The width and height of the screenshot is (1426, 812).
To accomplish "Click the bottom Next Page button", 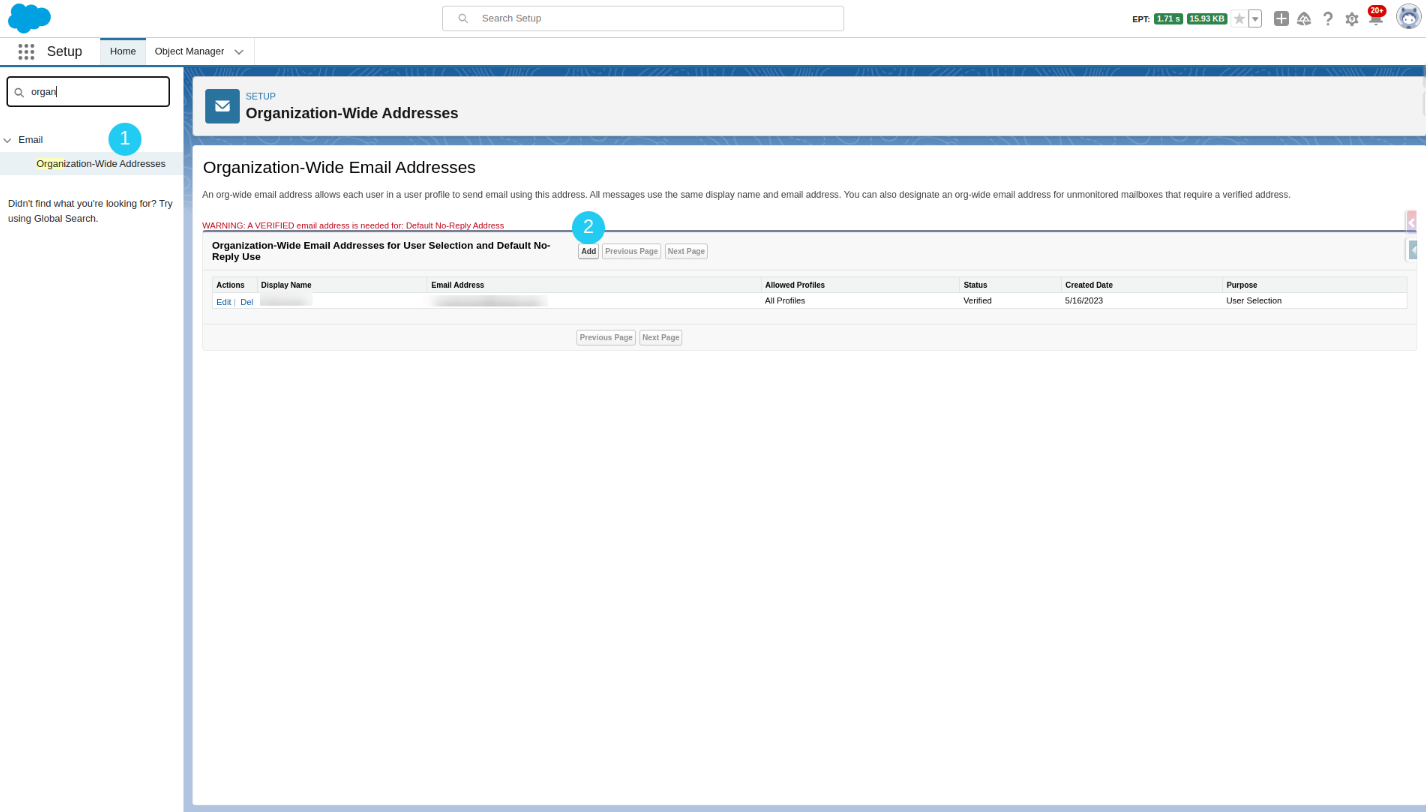I will point(661,338).
